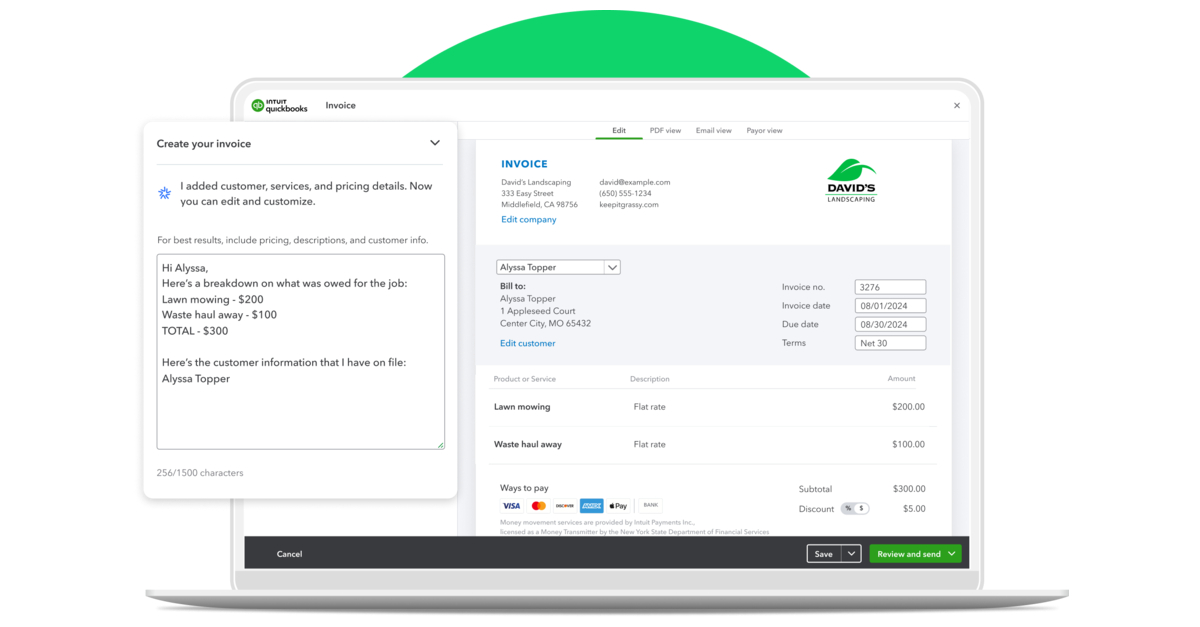Viewport: 1200px width, 627px height.
Task: Switch to the Payor view tab
Action: [764, 130]
